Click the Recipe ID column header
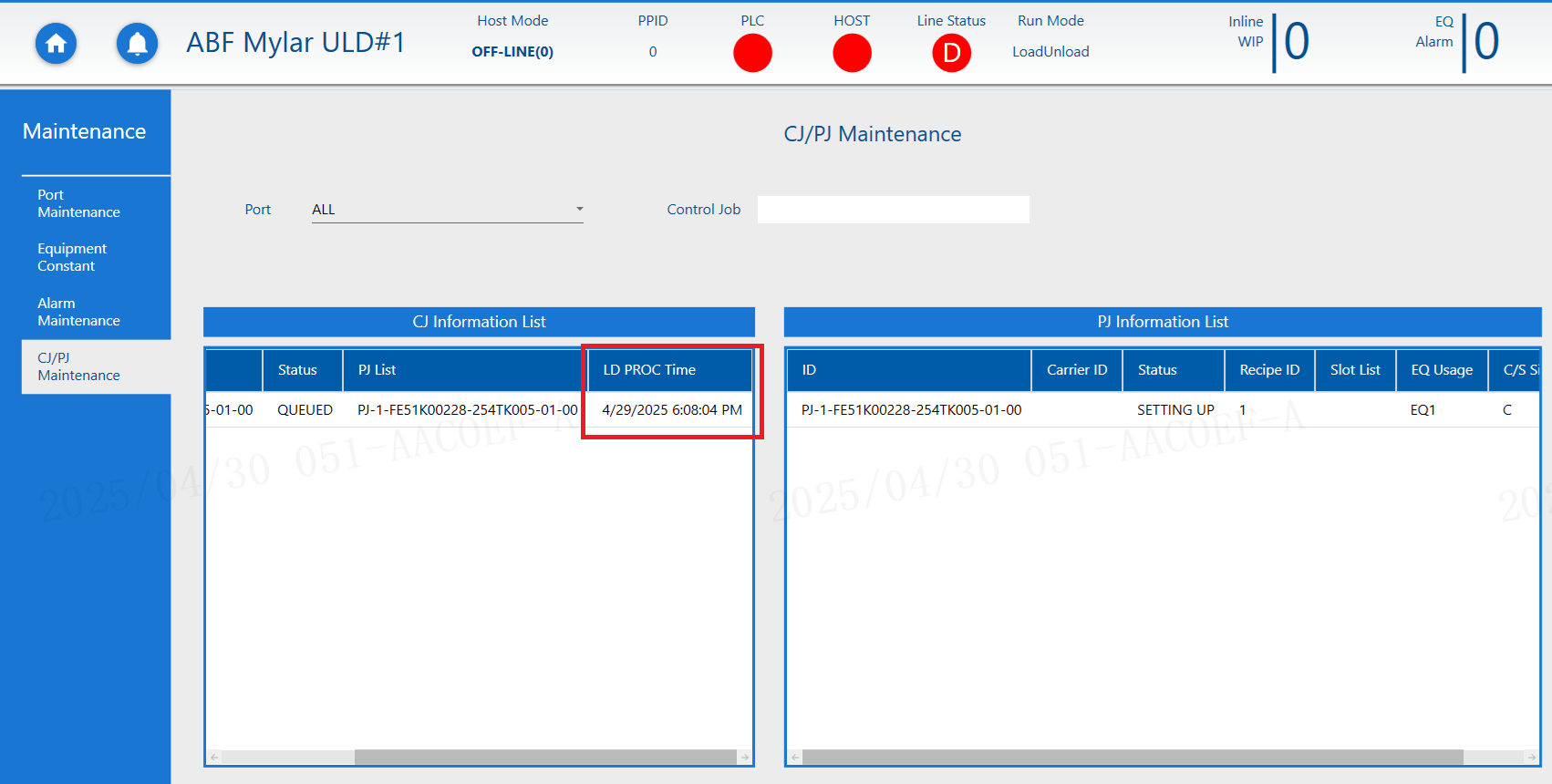This screenshot has height=784, width=1552. 1268,370
